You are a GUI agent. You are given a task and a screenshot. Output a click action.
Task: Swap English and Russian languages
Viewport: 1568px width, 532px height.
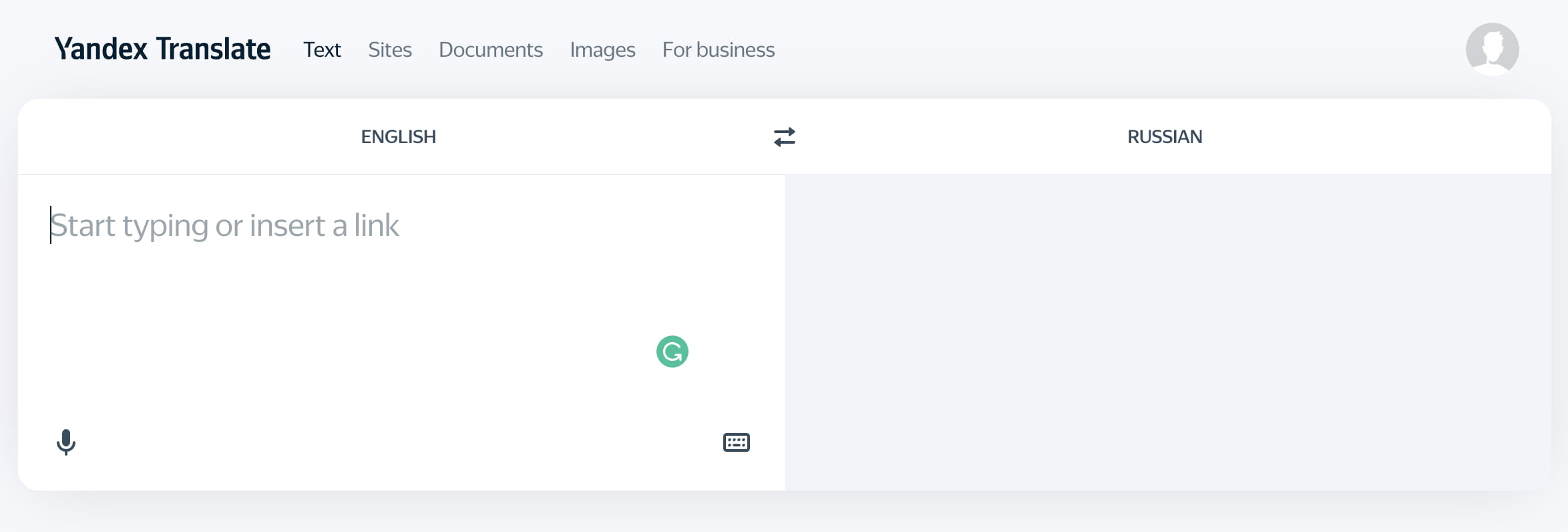coord(784,137)
